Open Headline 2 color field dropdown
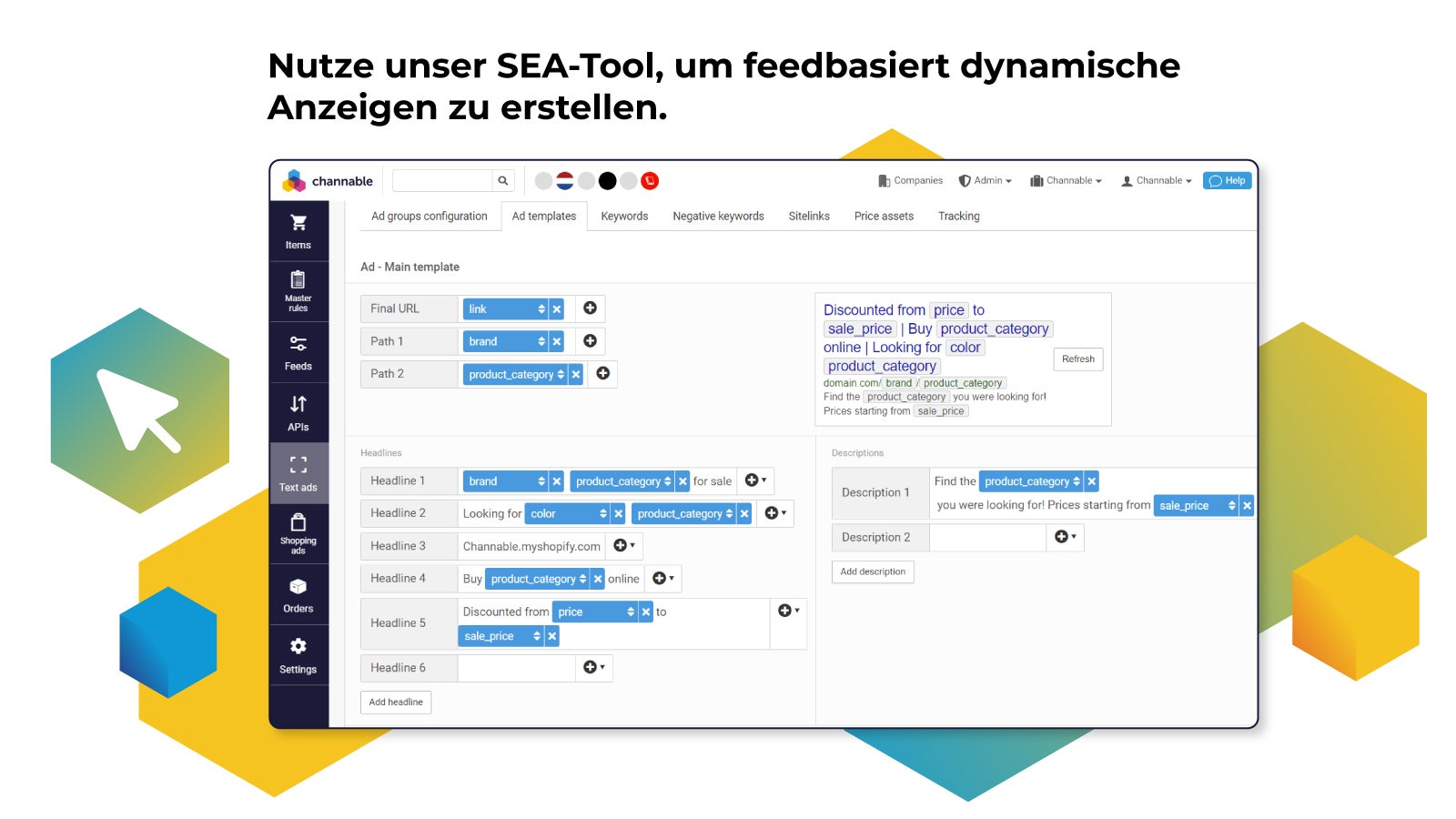 pyautogui.click(x=568, y=514)
